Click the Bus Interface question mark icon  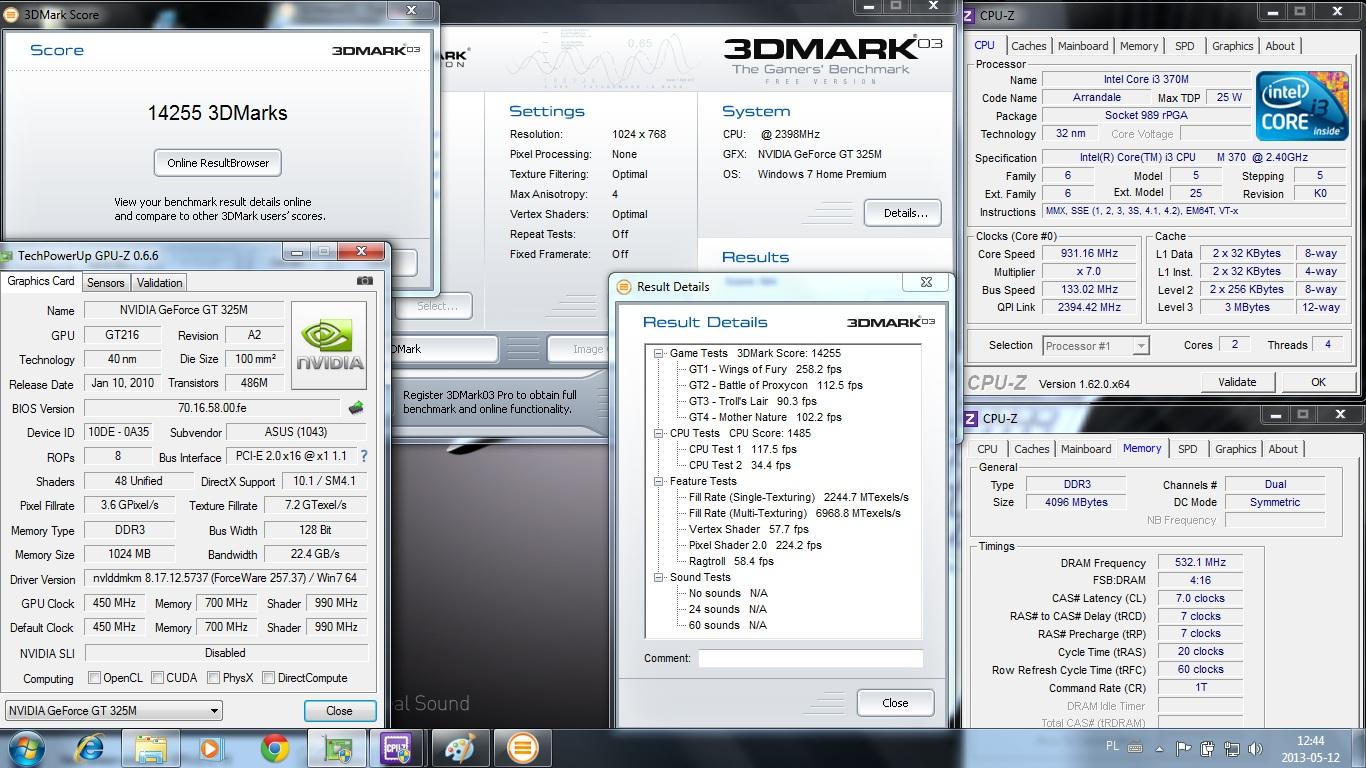point(363,456)
